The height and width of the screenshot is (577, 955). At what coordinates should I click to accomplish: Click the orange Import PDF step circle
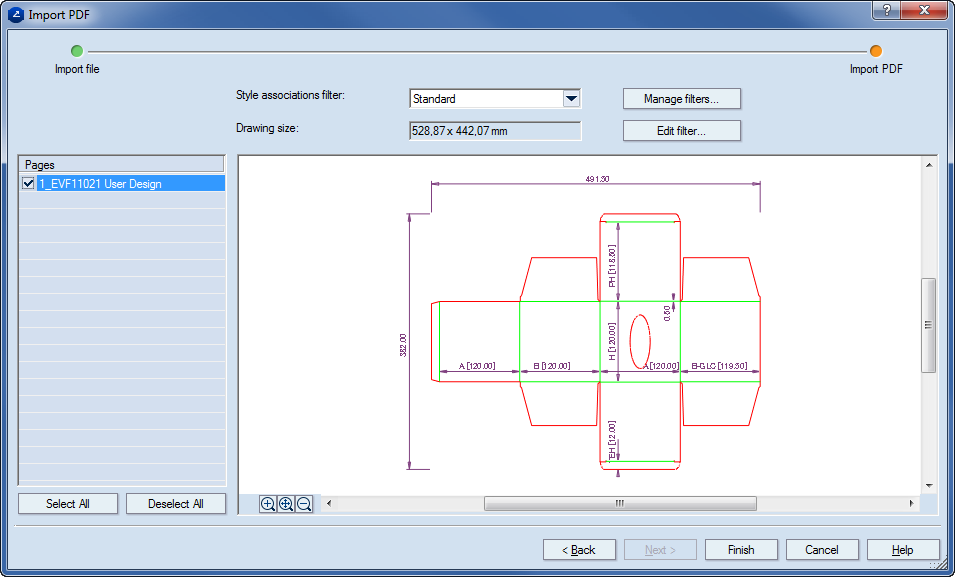(876, 51)
